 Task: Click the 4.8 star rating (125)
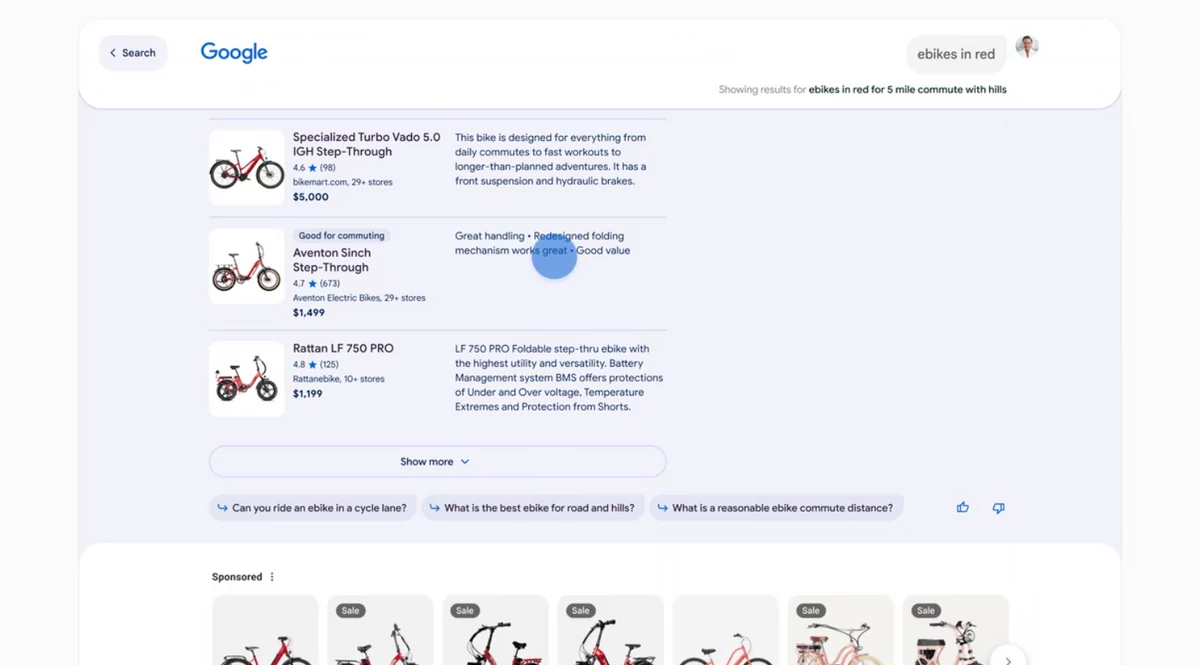(316, 364)
